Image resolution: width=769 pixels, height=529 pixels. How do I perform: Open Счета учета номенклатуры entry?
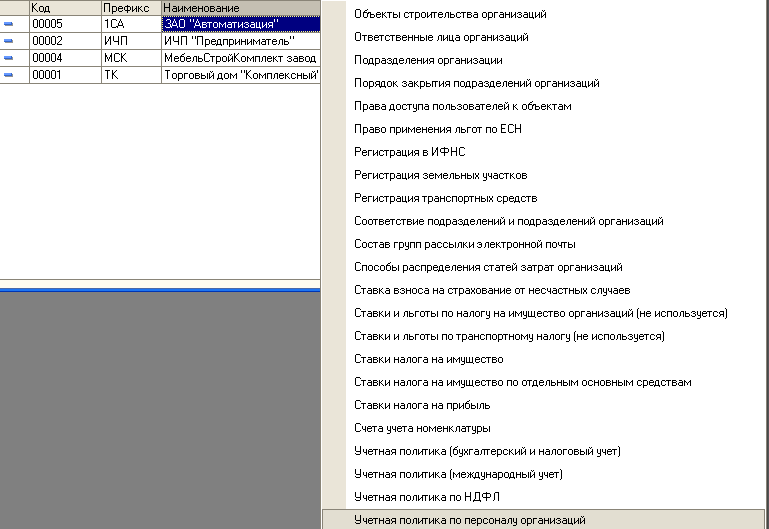click(422, 428)
